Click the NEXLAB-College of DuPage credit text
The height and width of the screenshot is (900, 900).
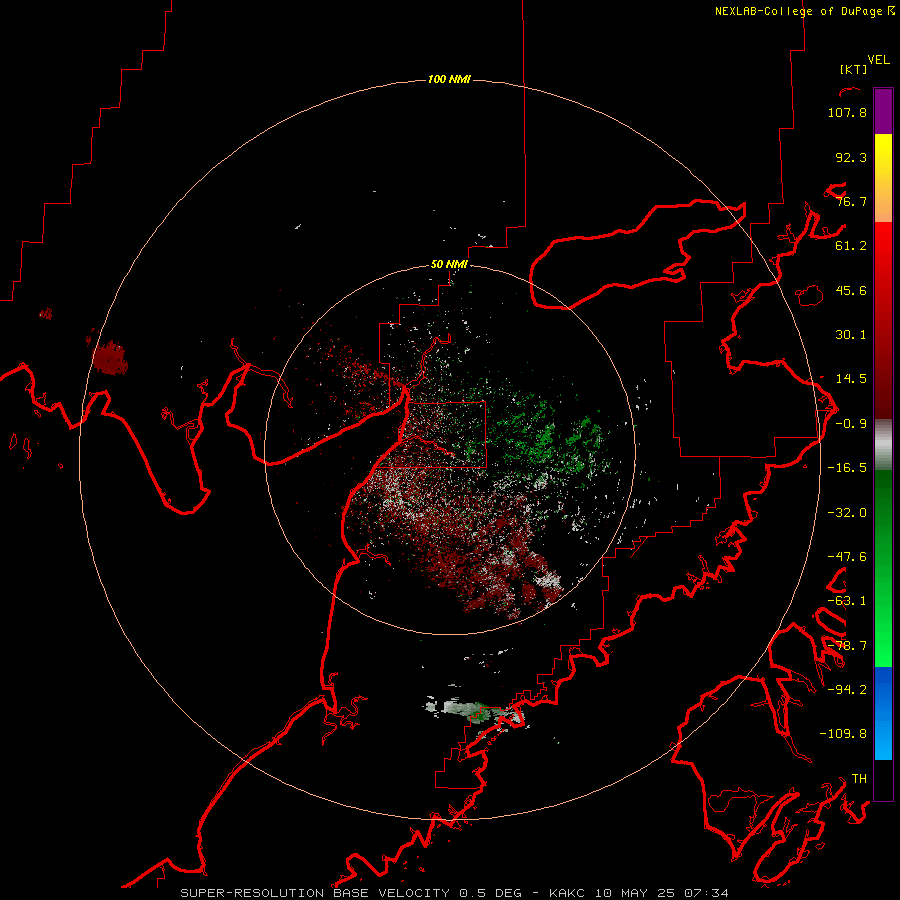pos(804,11)
